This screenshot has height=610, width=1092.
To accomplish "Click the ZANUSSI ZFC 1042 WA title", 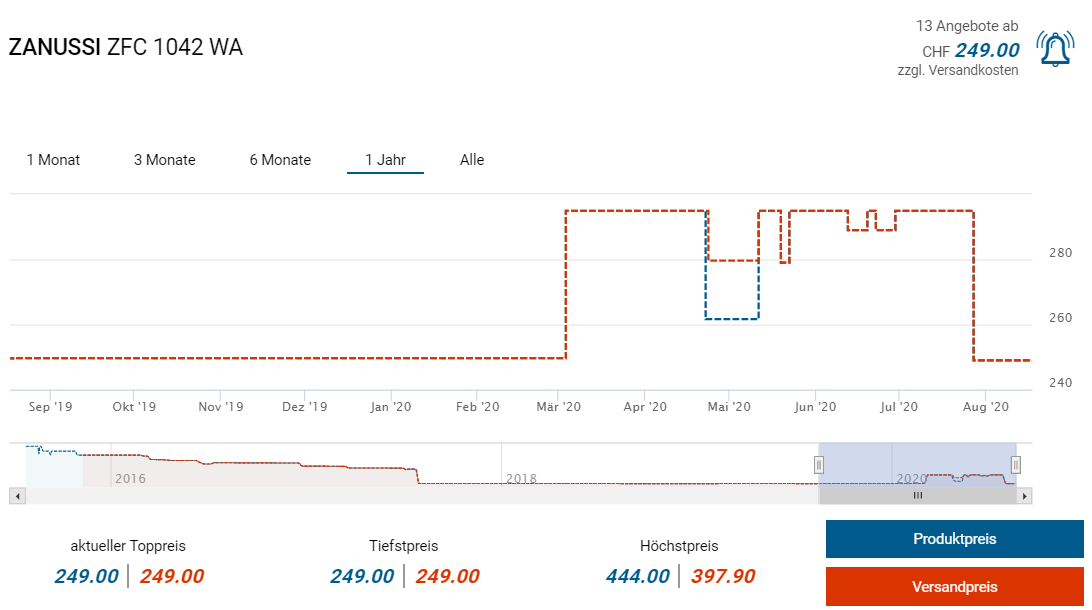I will click(126, 47).
